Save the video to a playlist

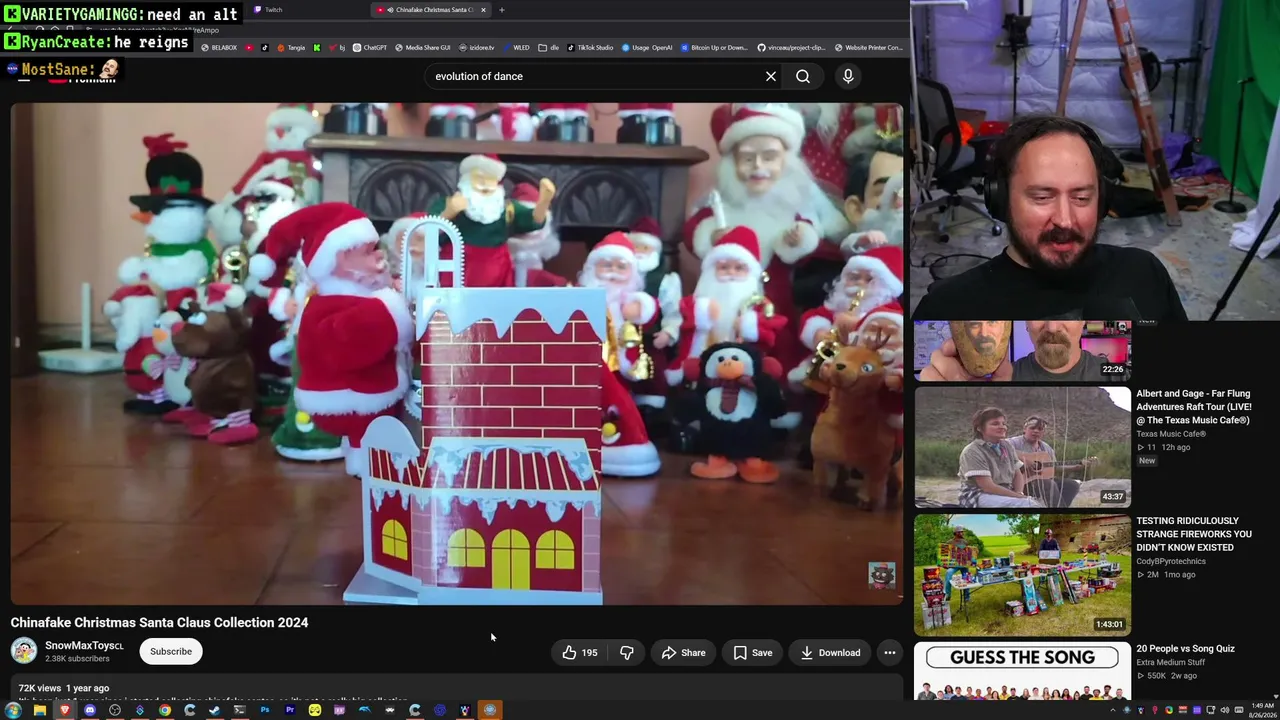tap(753, 653)
